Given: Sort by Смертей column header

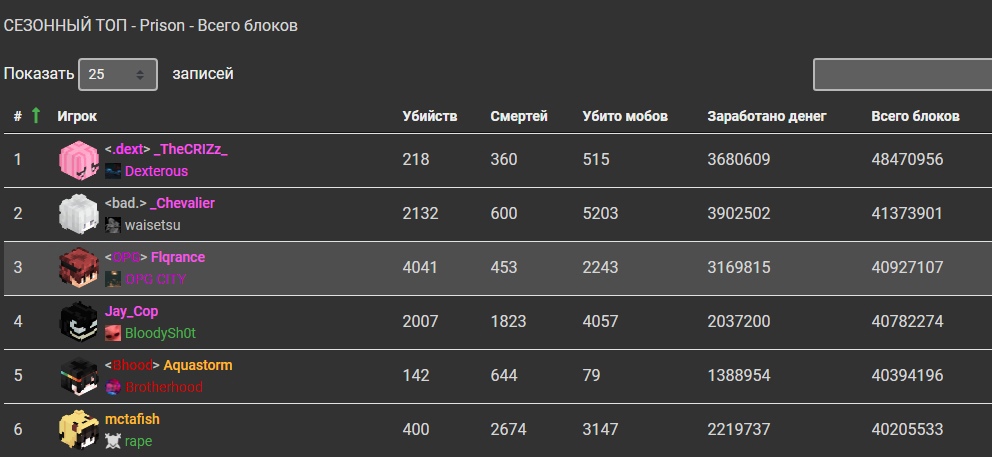Looking at the screenshot, I should tap(519, 116).
